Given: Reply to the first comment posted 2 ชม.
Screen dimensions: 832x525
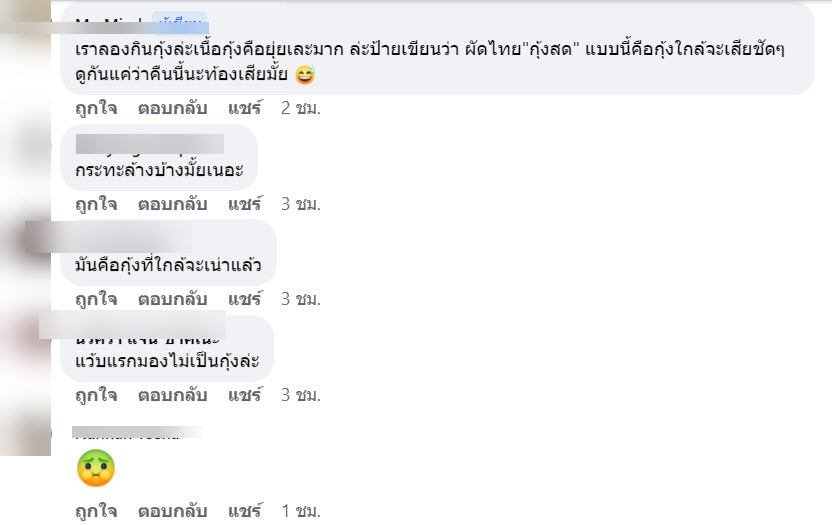Looking at the screenshot, I should (172, 108).
